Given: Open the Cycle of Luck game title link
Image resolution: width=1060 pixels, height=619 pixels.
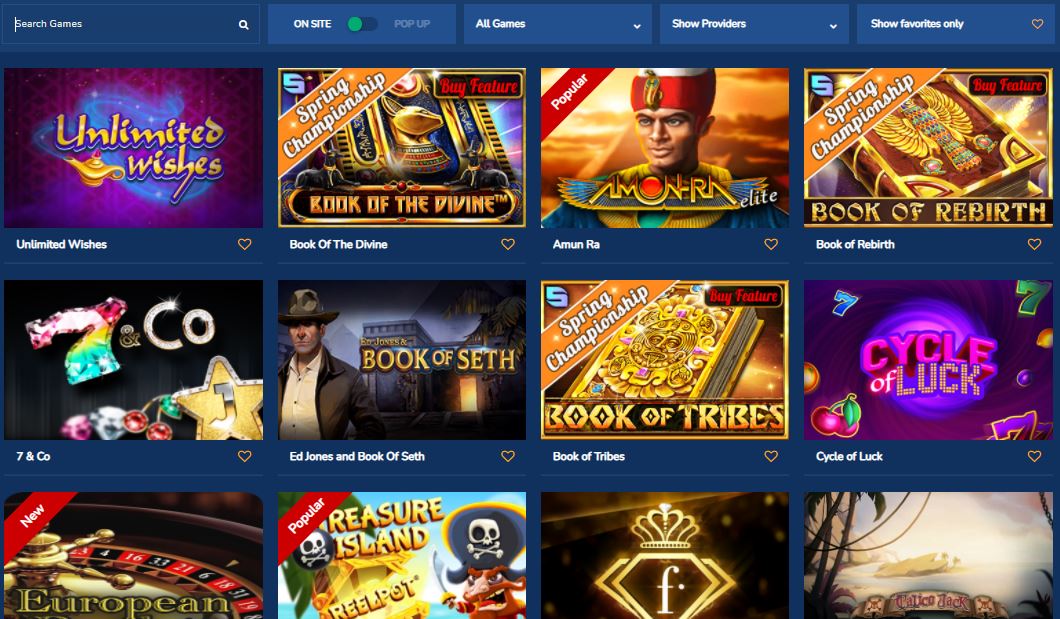Looking at the screenshot, I should [x=849, y=456].
